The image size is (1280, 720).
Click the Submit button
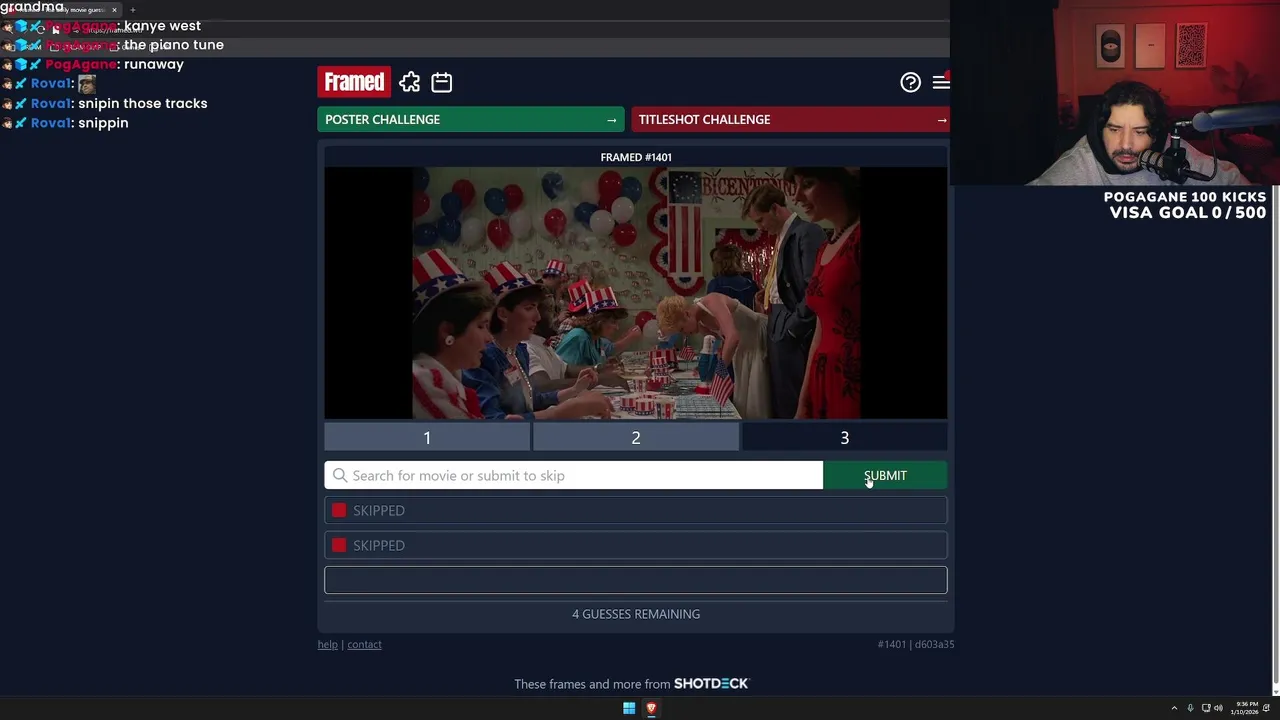885,476
